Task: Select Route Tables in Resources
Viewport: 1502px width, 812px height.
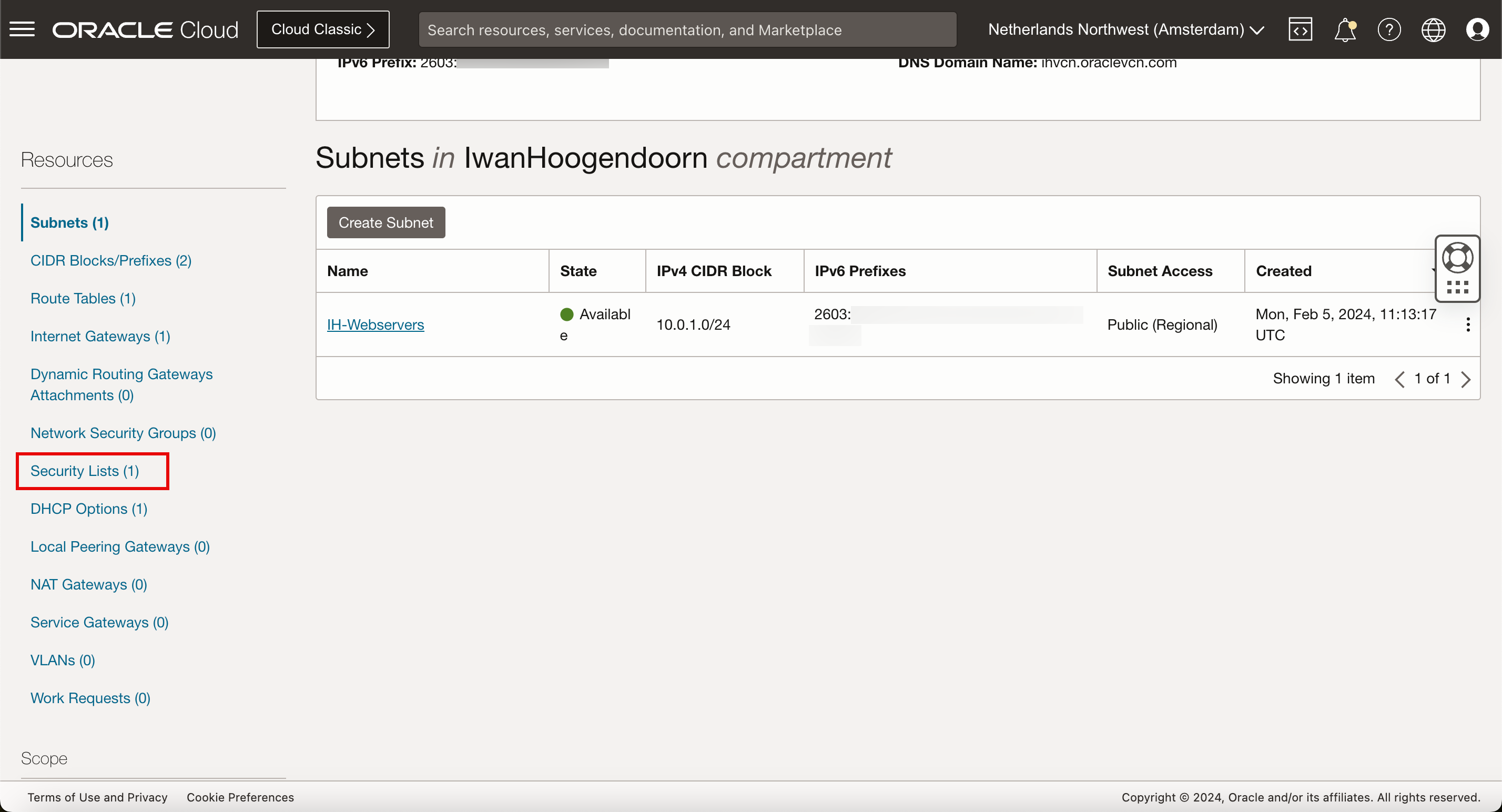Action: coord(83,299)
